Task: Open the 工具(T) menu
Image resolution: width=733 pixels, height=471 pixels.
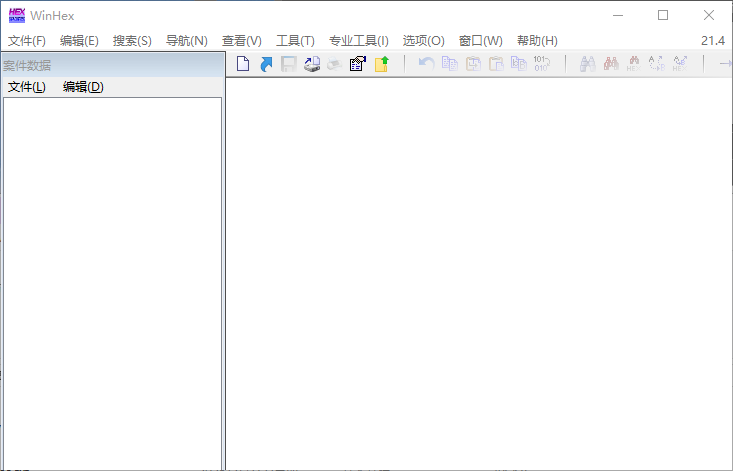Action: (x=295, y=41)
